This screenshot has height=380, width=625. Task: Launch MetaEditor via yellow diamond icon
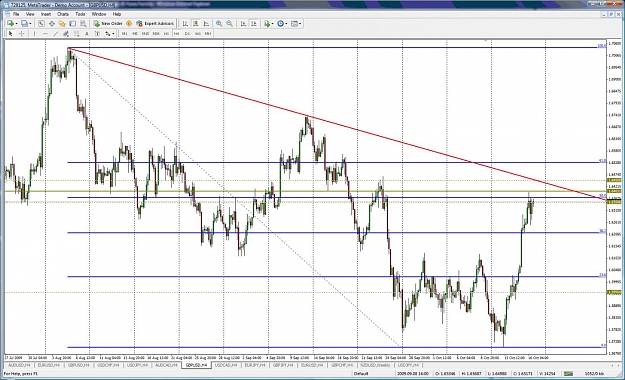pyautogui.click(x=129, y=24)
